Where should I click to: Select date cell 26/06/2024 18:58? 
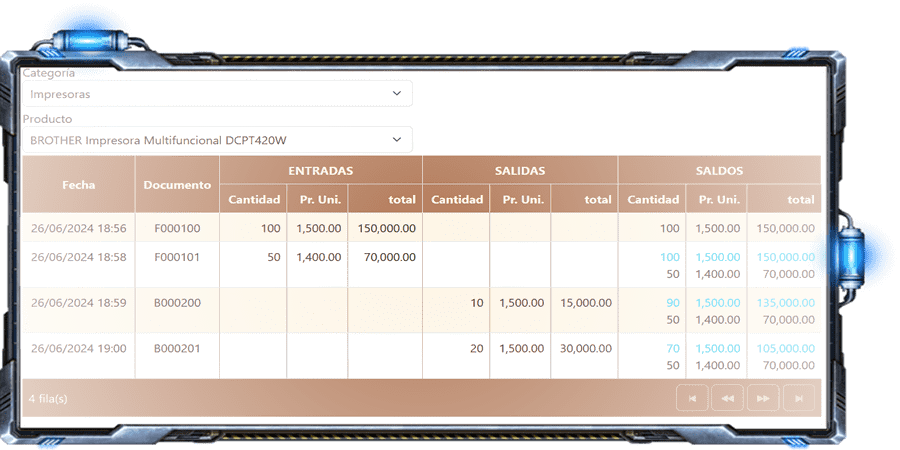coord(79,257)
